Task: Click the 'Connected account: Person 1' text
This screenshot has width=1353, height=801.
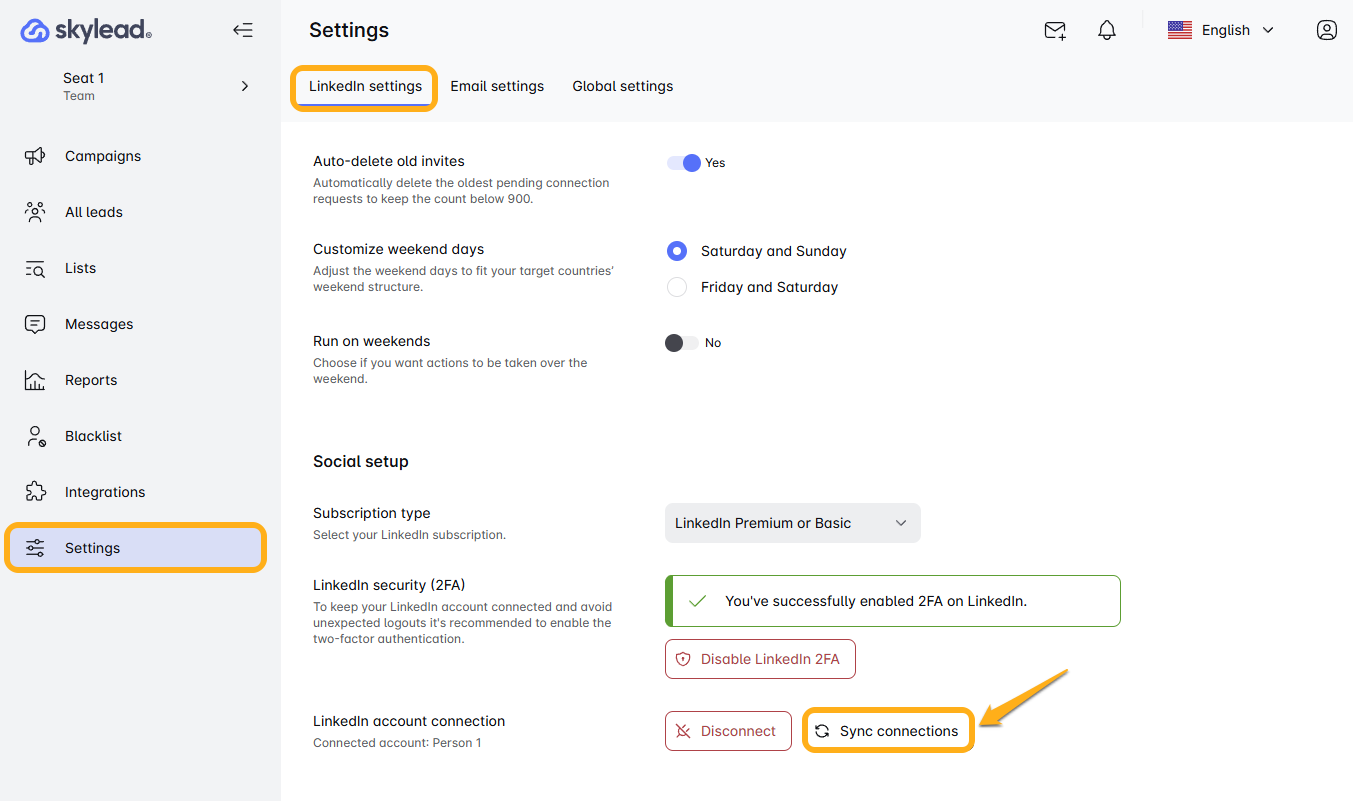Action: point(397,743)
